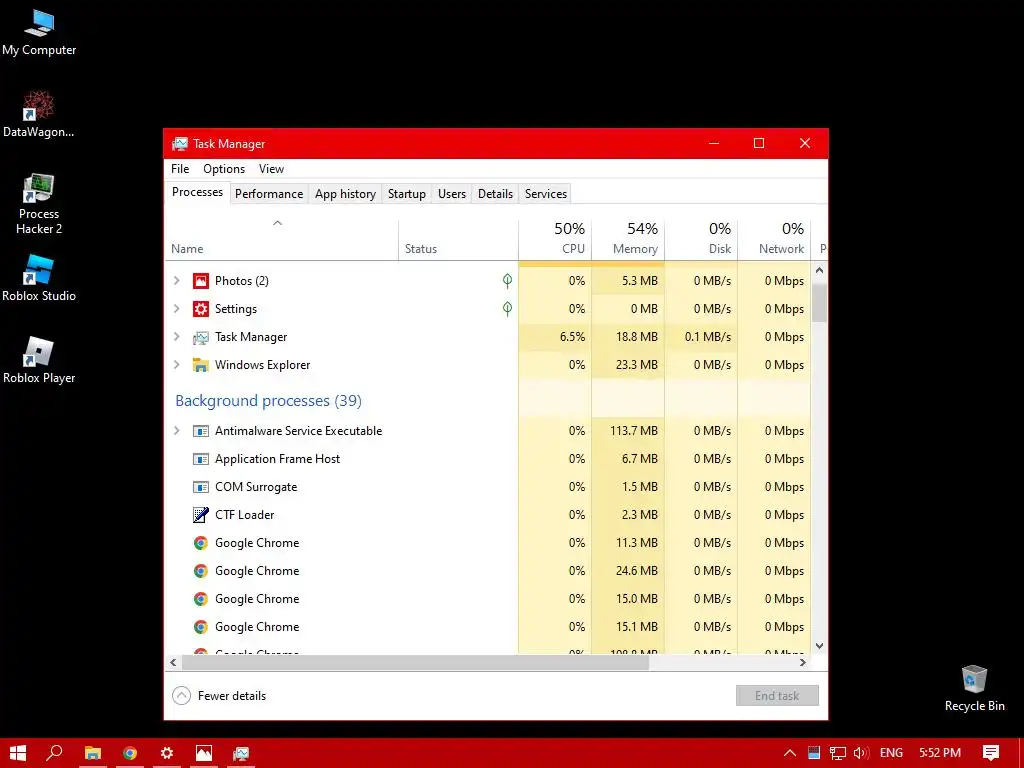Click the Chrome icon for the 15.0 MB process
Viewport: 1024px width, 768px height.
tap(200, 599)
